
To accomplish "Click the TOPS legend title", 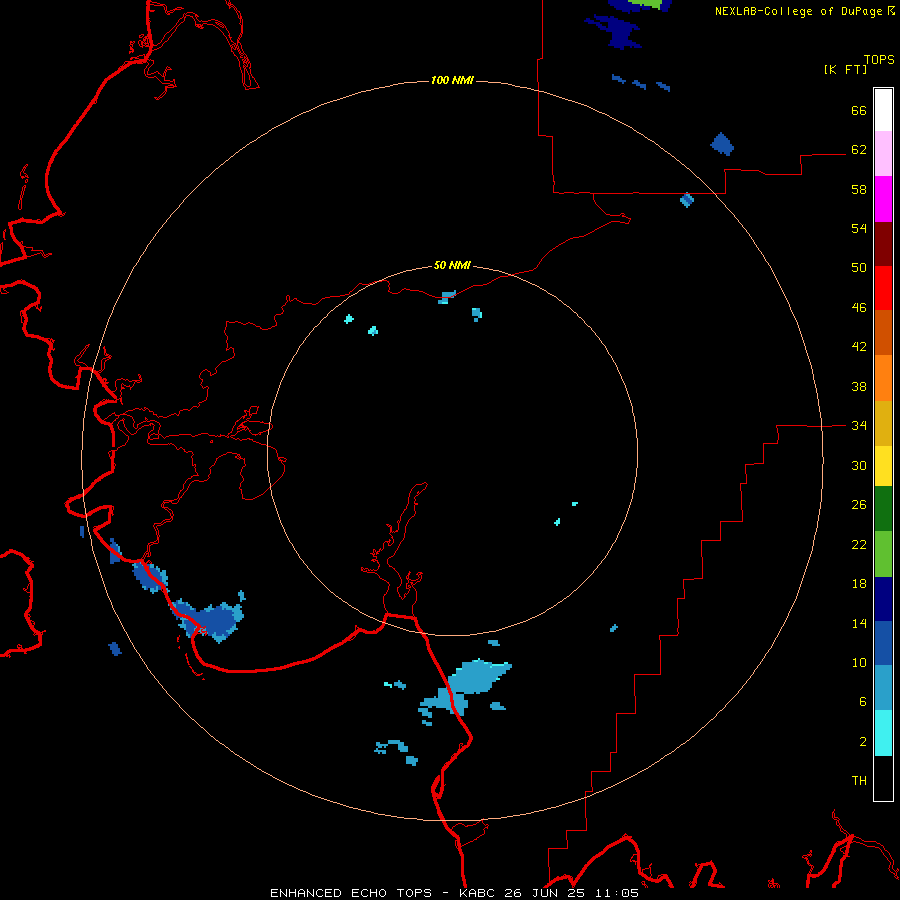I will tap(879, 59).
